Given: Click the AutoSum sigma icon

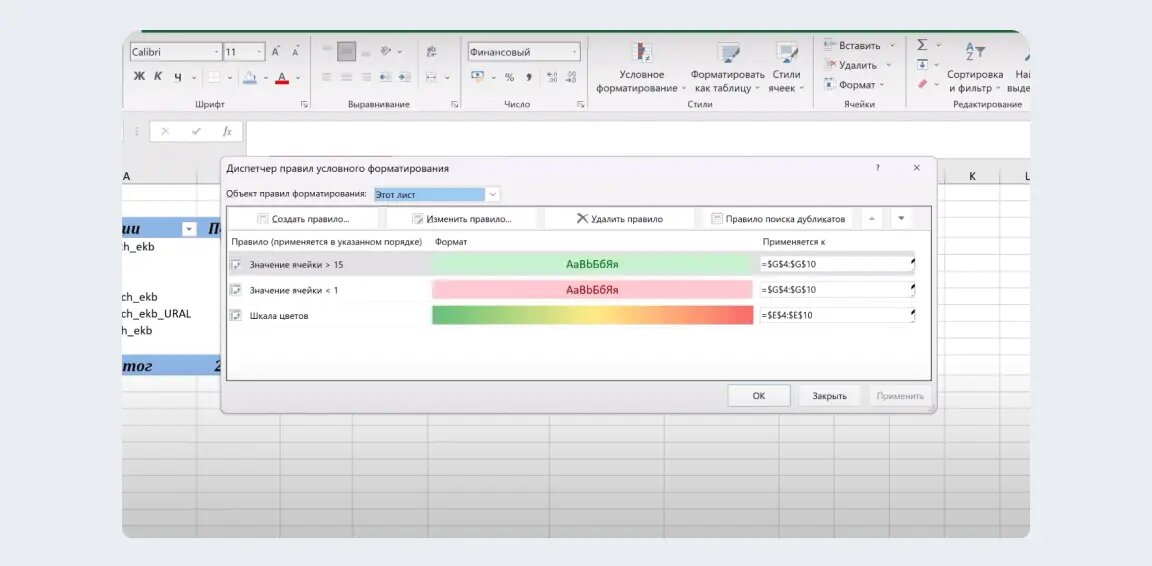Looking at the screenshot, I should (923, 46).
